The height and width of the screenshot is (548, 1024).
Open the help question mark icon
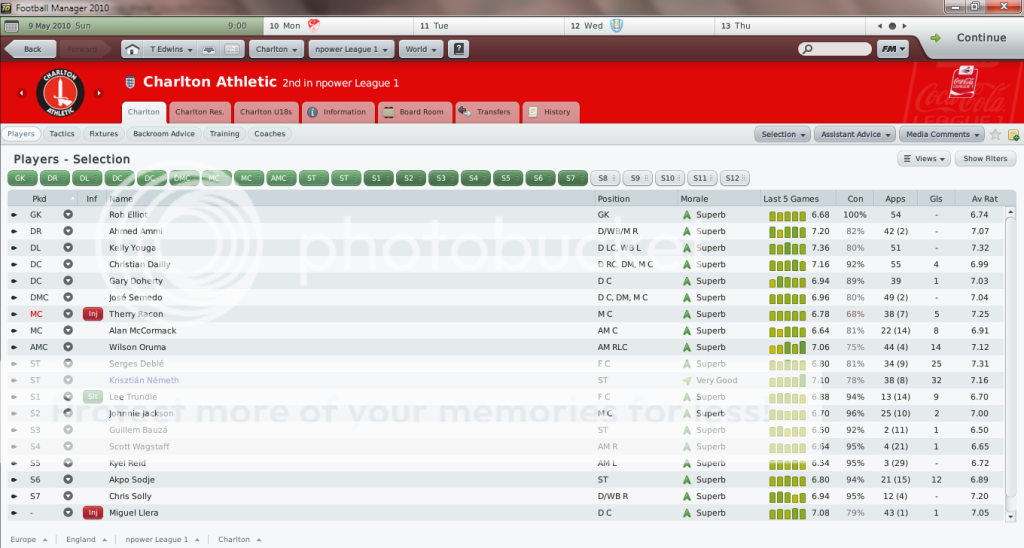[x=458, y=49]
